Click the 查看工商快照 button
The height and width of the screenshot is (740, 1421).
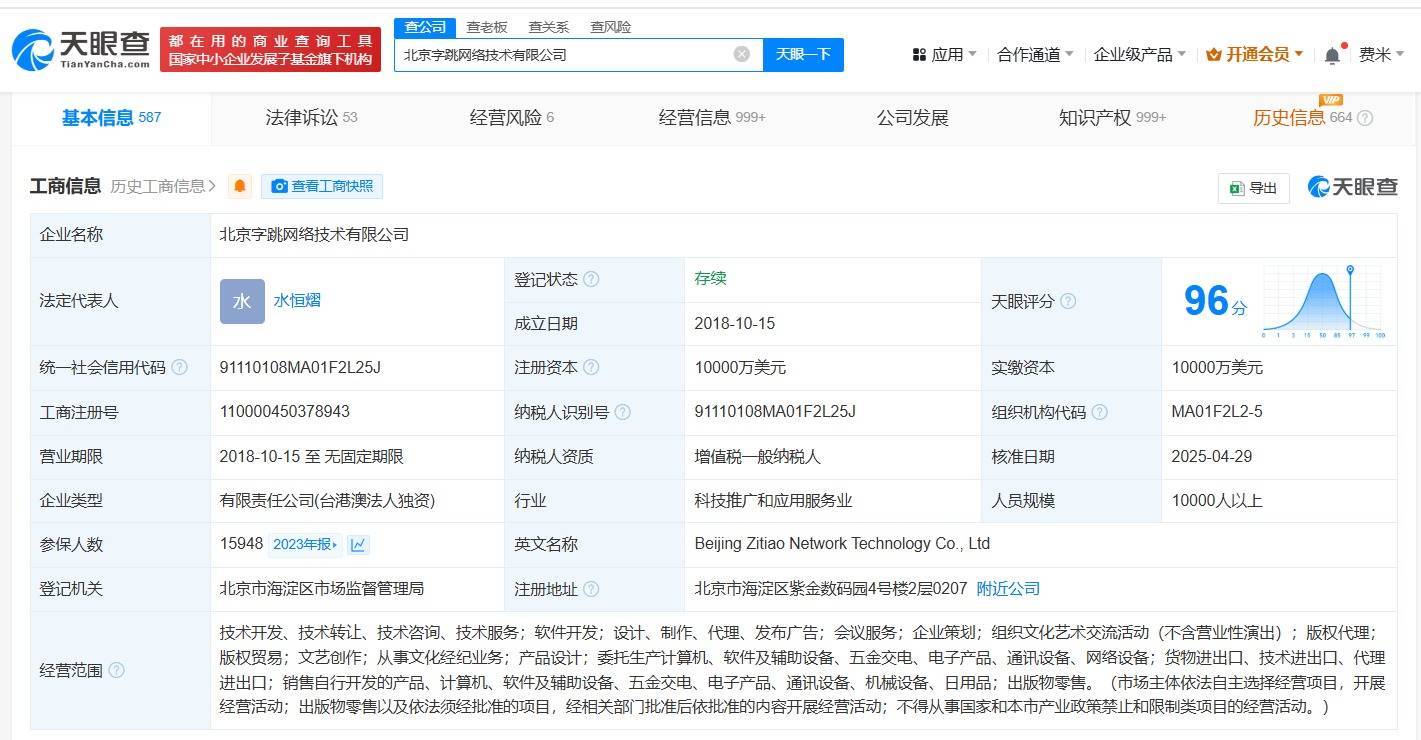[322, 186]
